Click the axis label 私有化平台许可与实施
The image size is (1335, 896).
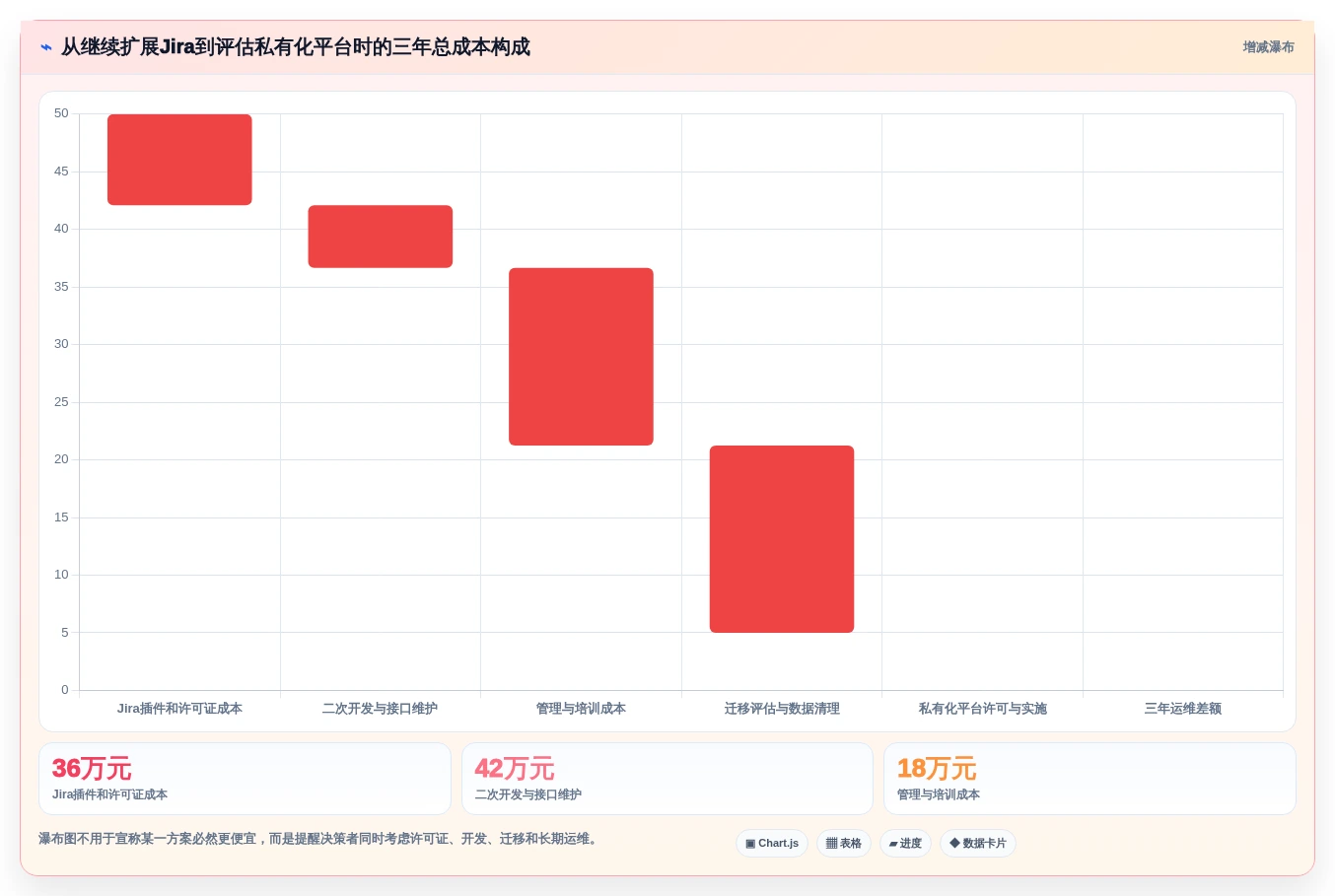983,709
